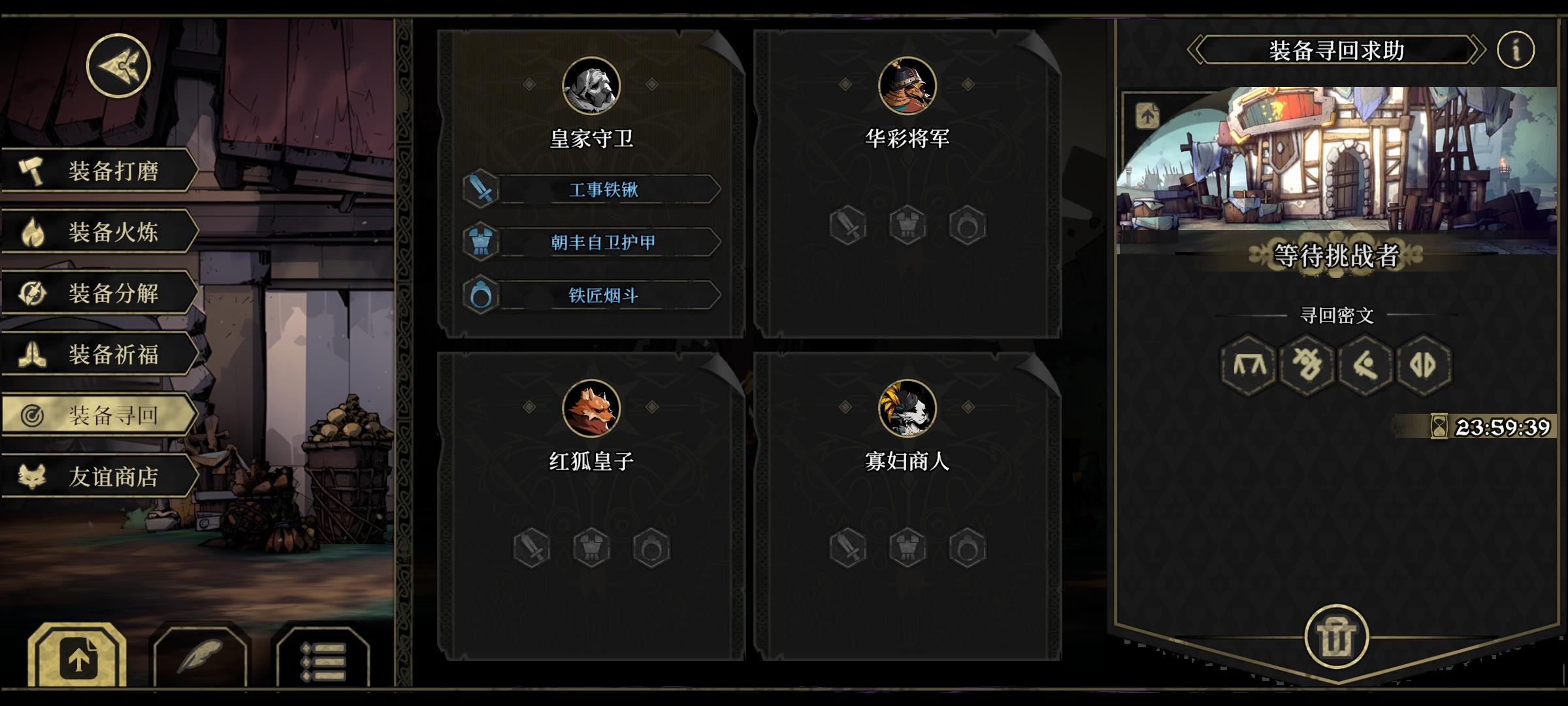Select the 工事铁锹 equipment entry
1568x706 pixels.
[592, 190]
